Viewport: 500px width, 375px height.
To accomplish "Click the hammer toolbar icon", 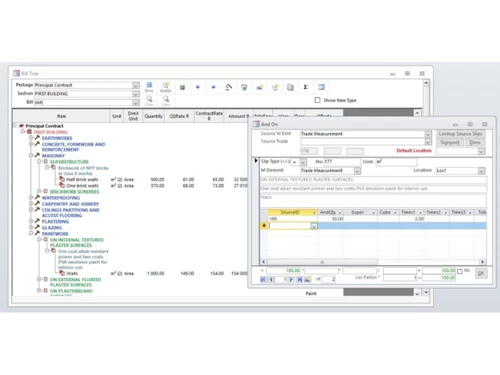I will (229, 87).
